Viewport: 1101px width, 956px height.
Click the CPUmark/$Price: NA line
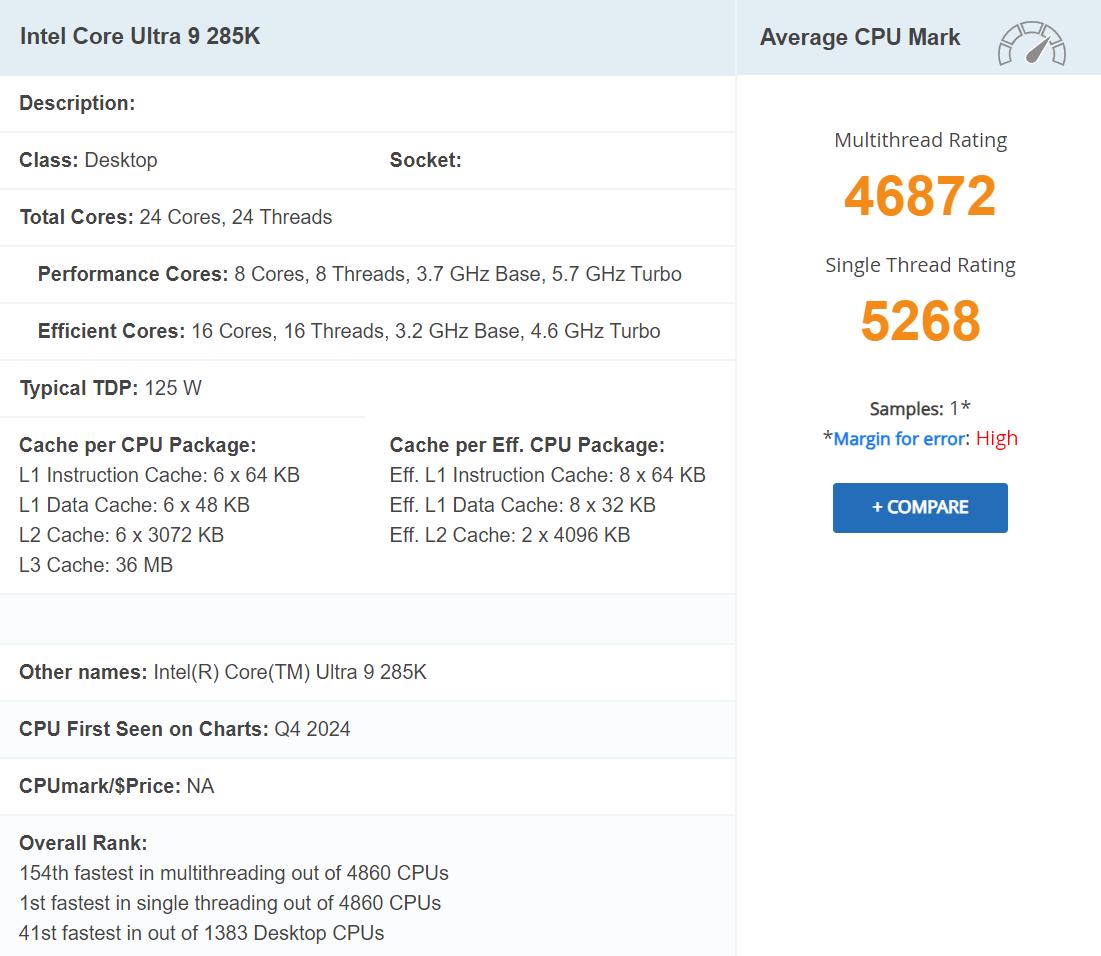[117, 786]
